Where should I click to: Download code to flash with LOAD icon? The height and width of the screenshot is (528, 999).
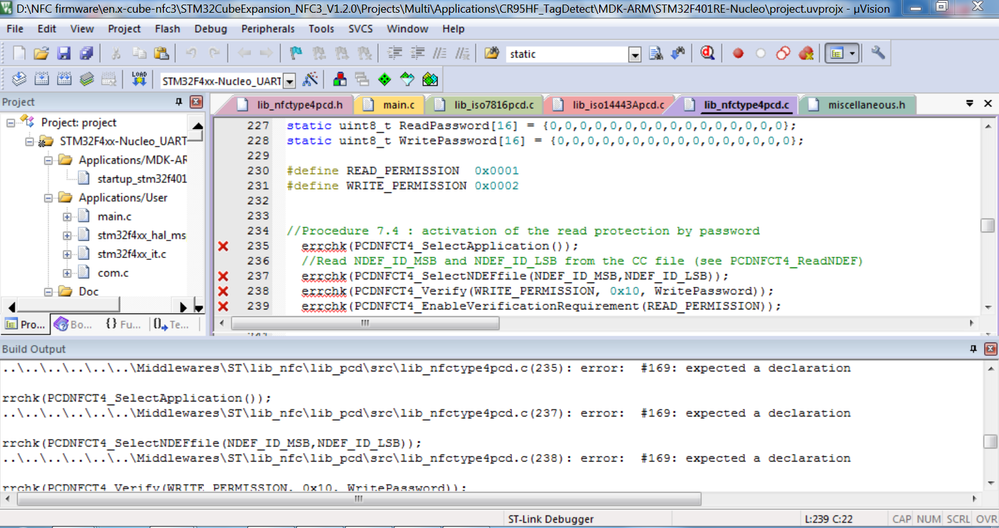[139, 80]
